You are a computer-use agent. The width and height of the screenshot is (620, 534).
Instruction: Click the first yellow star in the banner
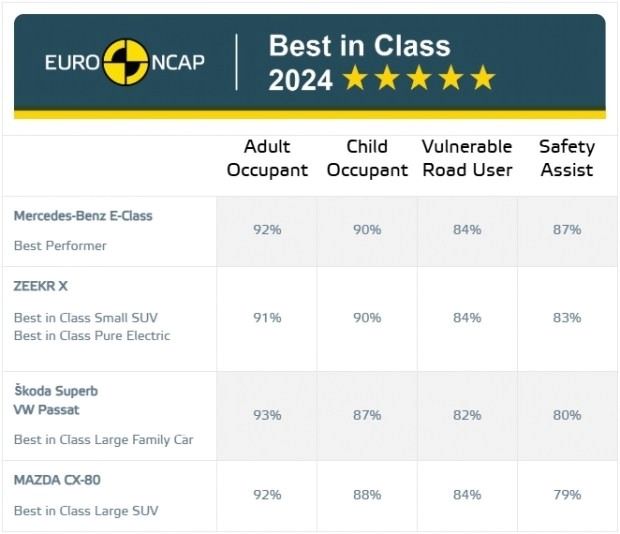pos(355,77)
